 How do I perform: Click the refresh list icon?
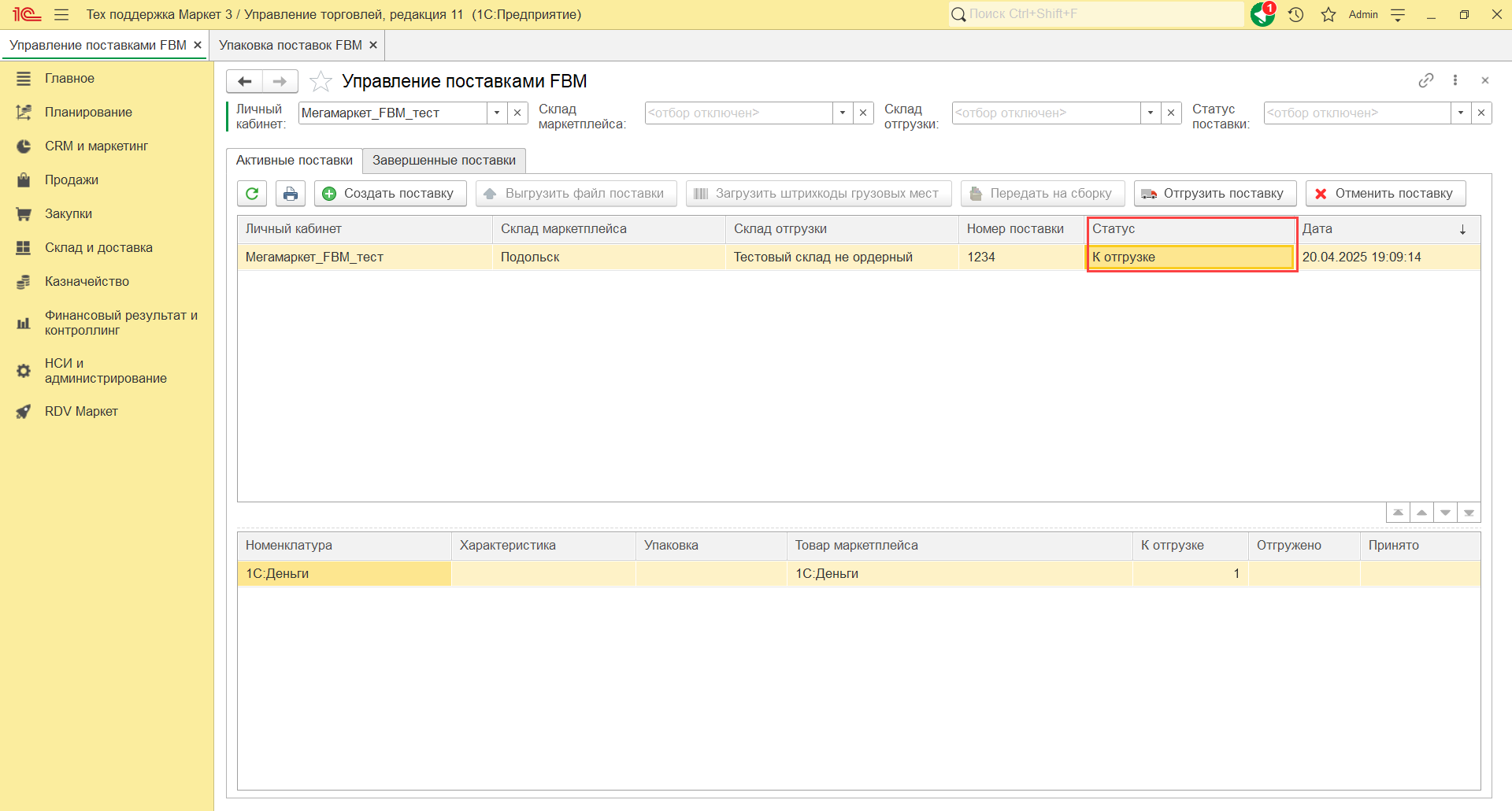[252, 194]
